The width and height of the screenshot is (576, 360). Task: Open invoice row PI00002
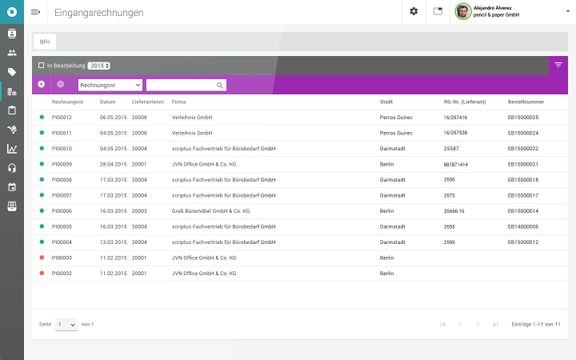tap(300, 273)
